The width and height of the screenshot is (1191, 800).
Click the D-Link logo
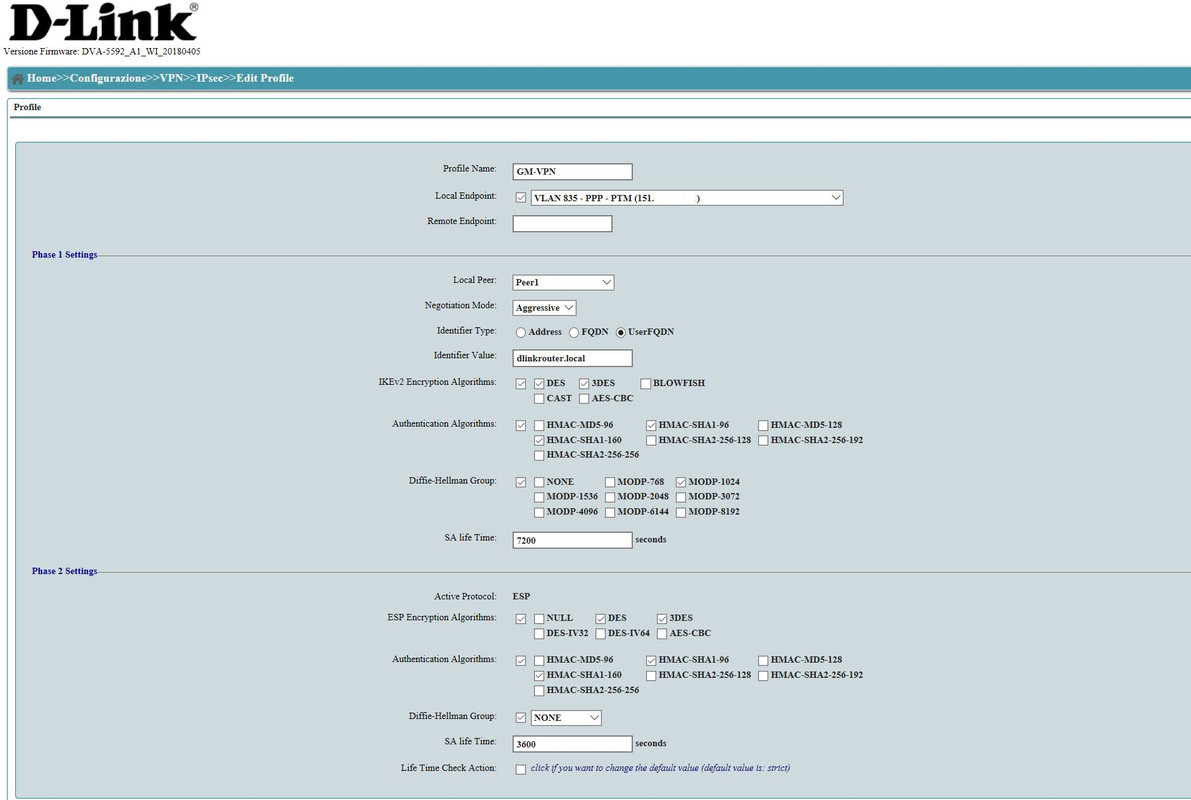103,23
